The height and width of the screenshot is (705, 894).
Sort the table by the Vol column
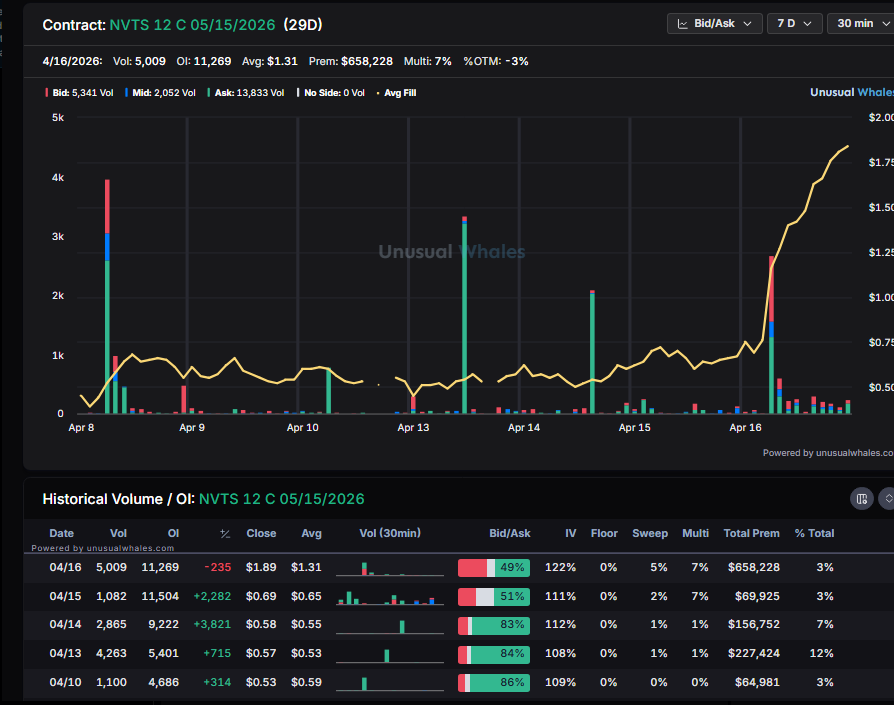point(118,533)
